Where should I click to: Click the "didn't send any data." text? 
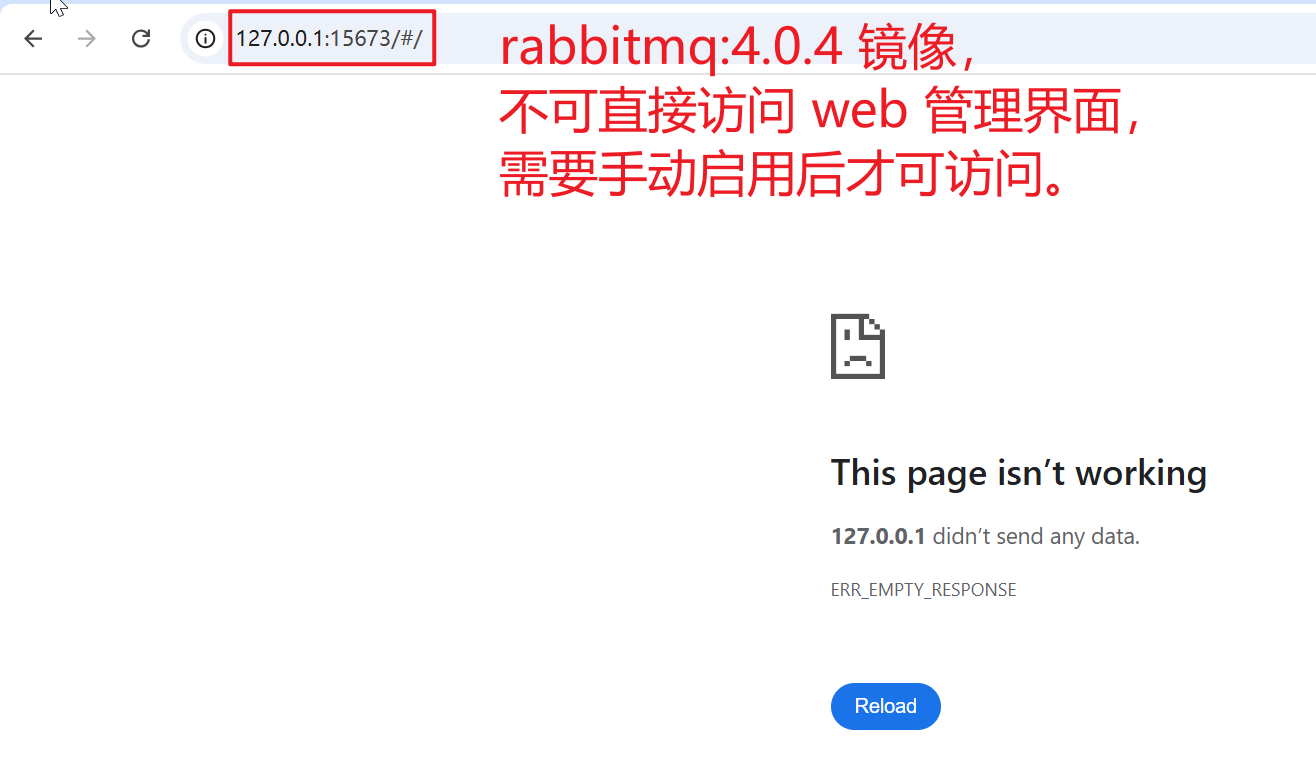(x=1036, y=536)
